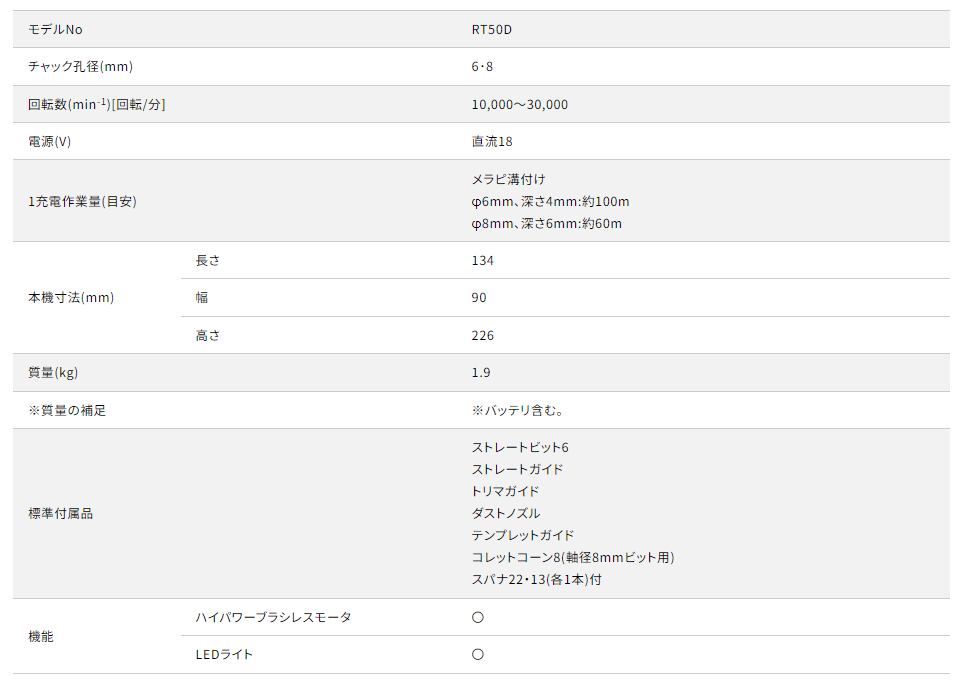This screenshot has height=684, width=976.
Task: Click the テンプレットガイド accessory entry
Action: point(523,535)
